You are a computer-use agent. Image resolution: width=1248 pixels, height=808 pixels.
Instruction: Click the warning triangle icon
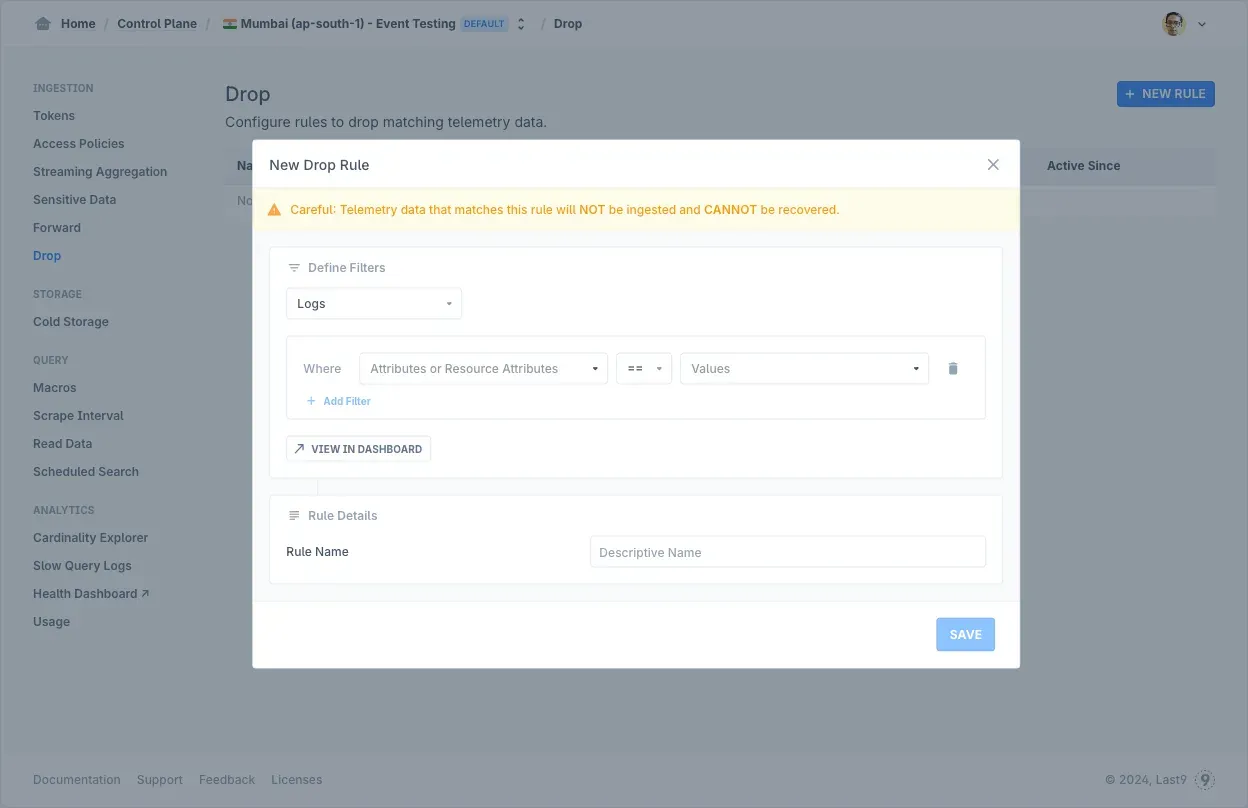click(x=274, y=210)
